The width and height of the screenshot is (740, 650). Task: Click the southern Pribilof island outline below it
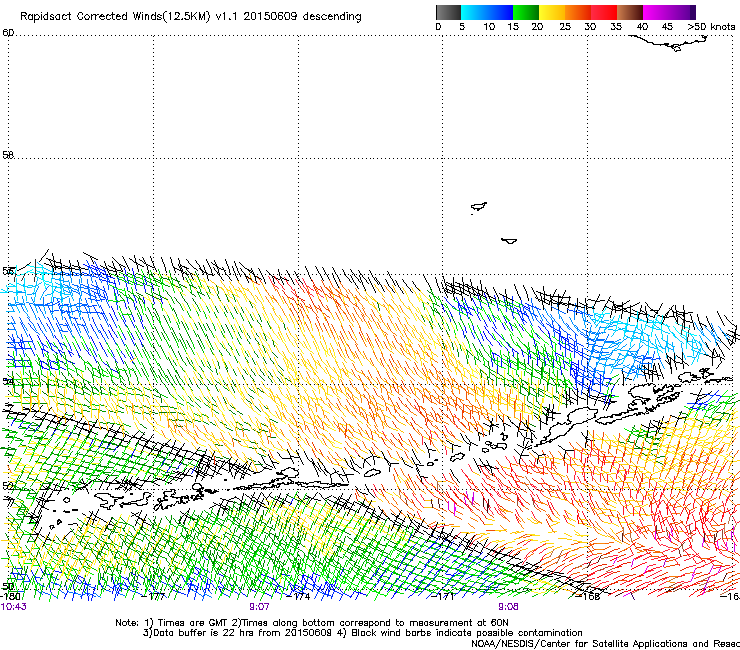(509, 241)
